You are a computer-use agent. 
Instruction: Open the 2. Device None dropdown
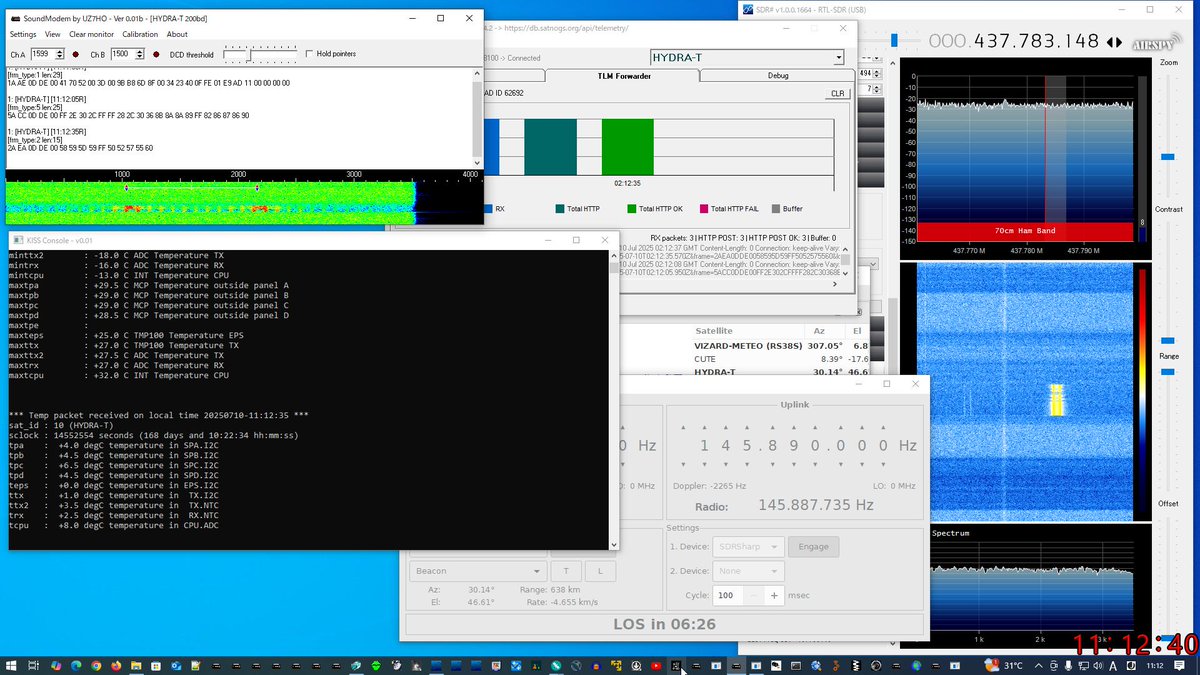(x=746, y=571)
